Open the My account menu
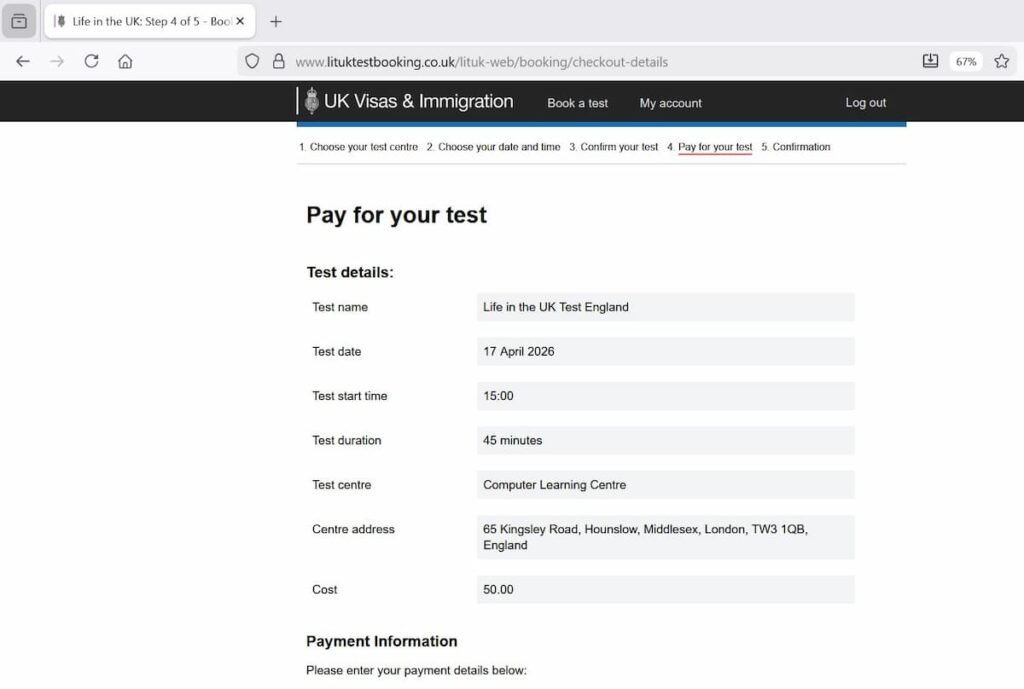Viewport: 1024px width, 689px height. 670,103
